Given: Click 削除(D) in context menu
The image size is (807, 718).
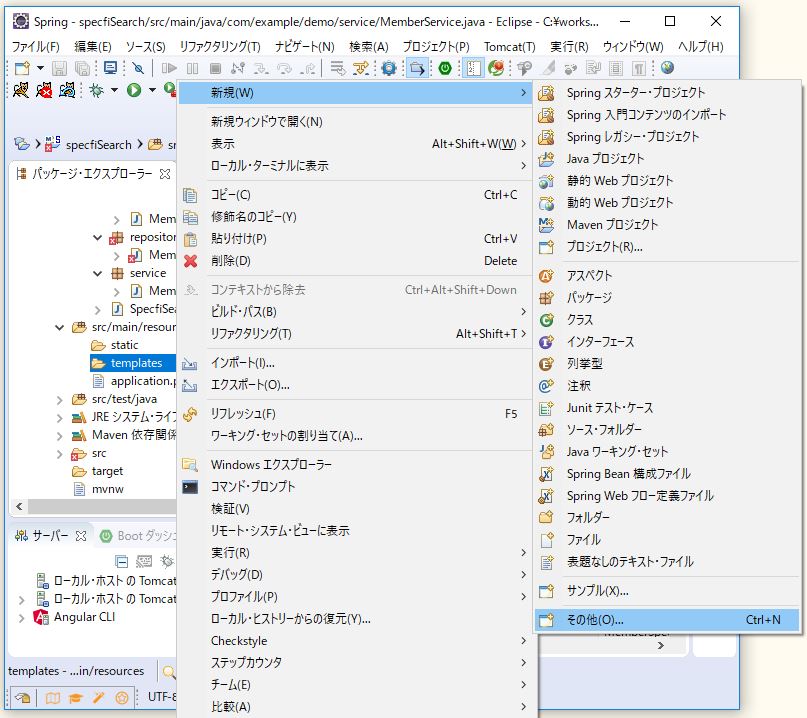Looking at the screenshot, I should click(x=355, y=261).
